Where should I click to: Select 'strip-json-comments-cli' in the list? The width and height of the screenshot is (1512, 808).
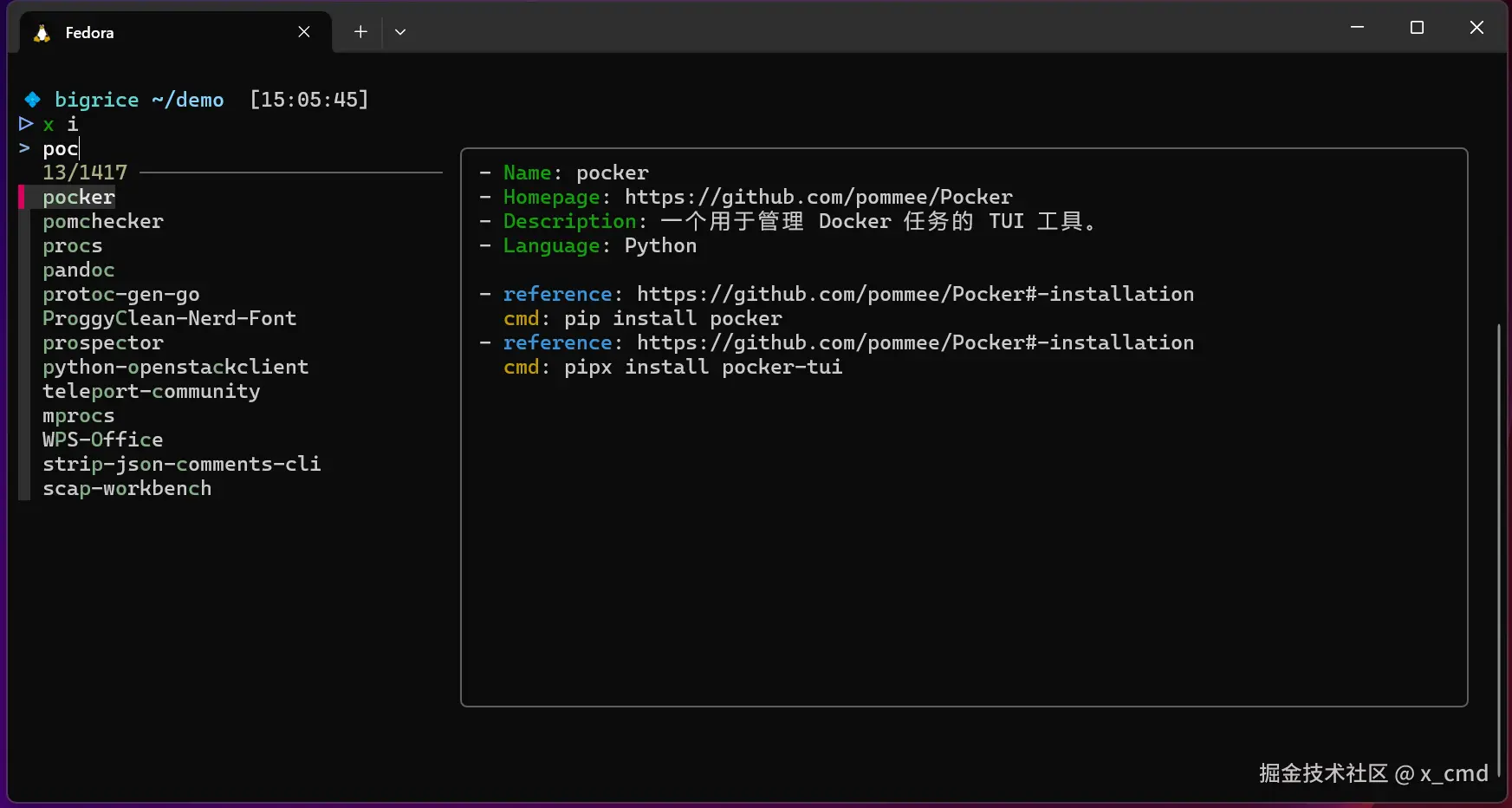coord(182,465)
